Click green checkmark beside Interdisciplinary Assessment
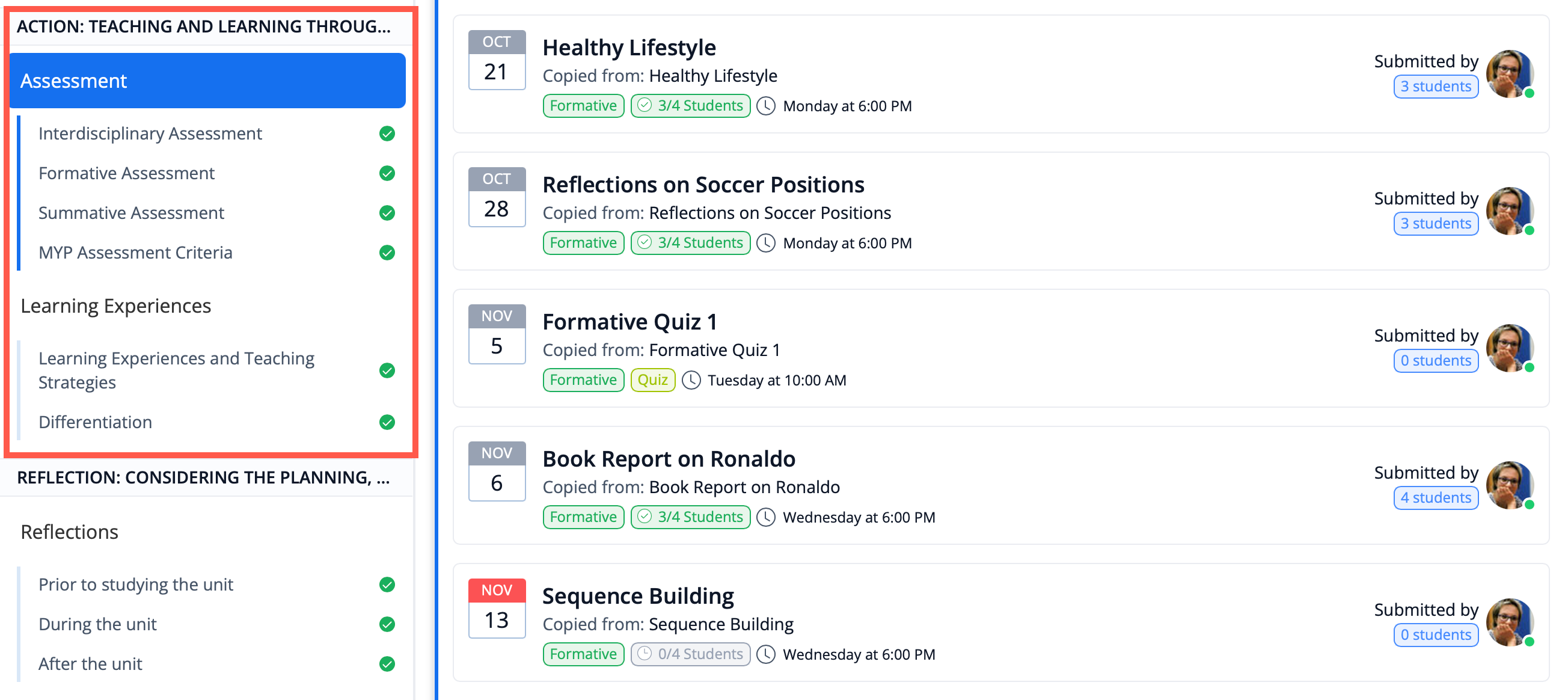Image resolution: width=1568 pixels, height=700 pixels. [387, 134]
